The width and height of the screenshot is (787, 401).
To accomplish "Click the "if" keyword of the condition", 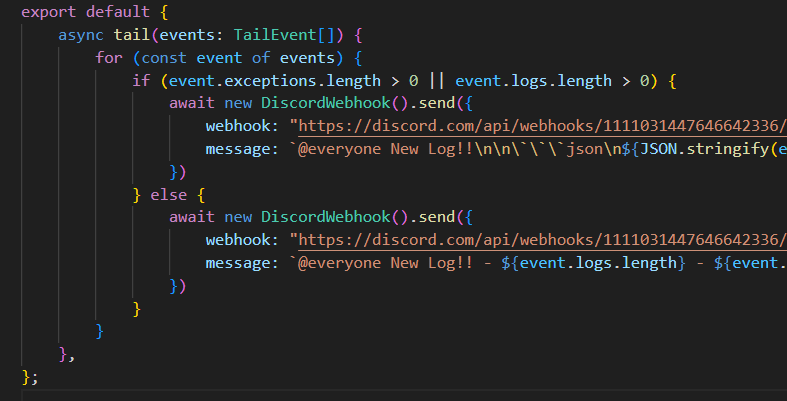I will 141,81.
